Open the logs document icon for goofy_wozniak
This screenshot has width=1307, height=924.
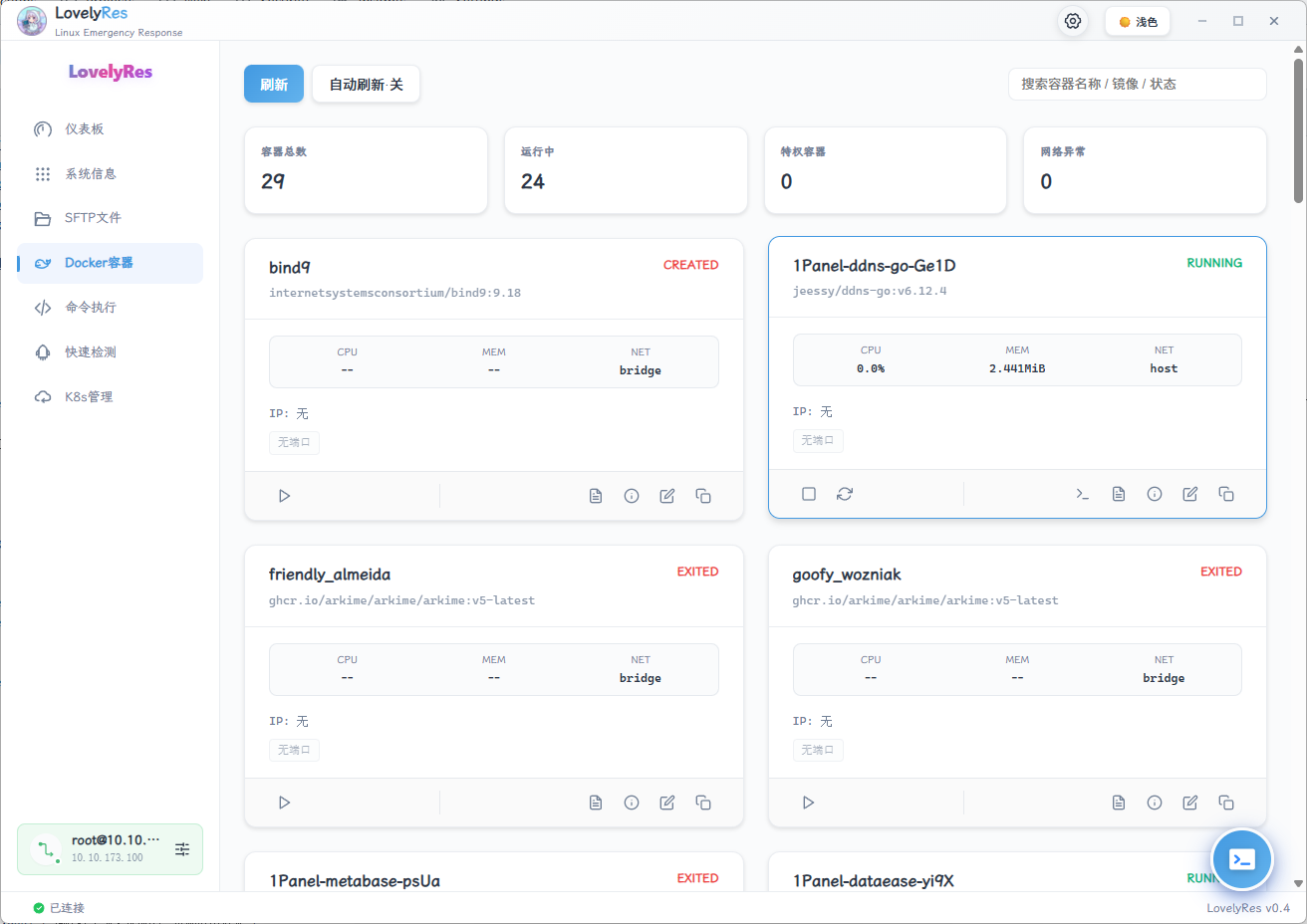(x=1119, y=803)
